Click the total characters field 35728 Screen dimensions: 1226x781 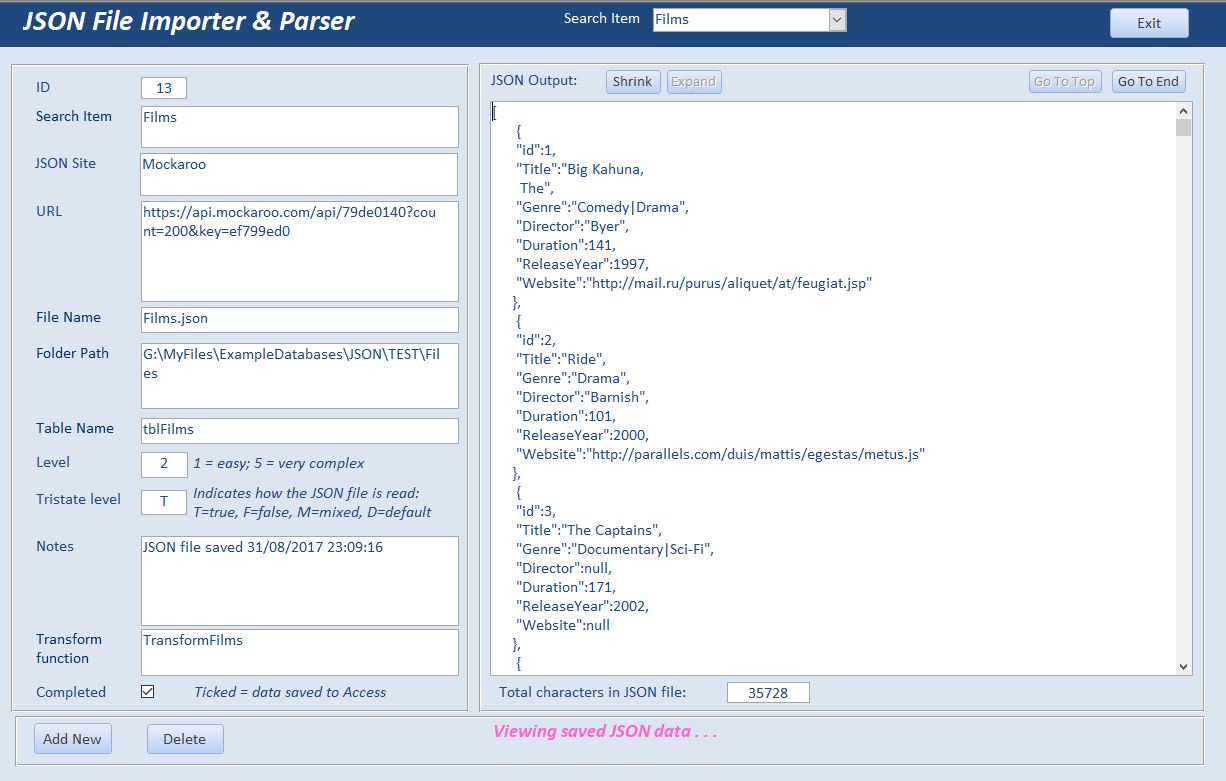(768, 693)
